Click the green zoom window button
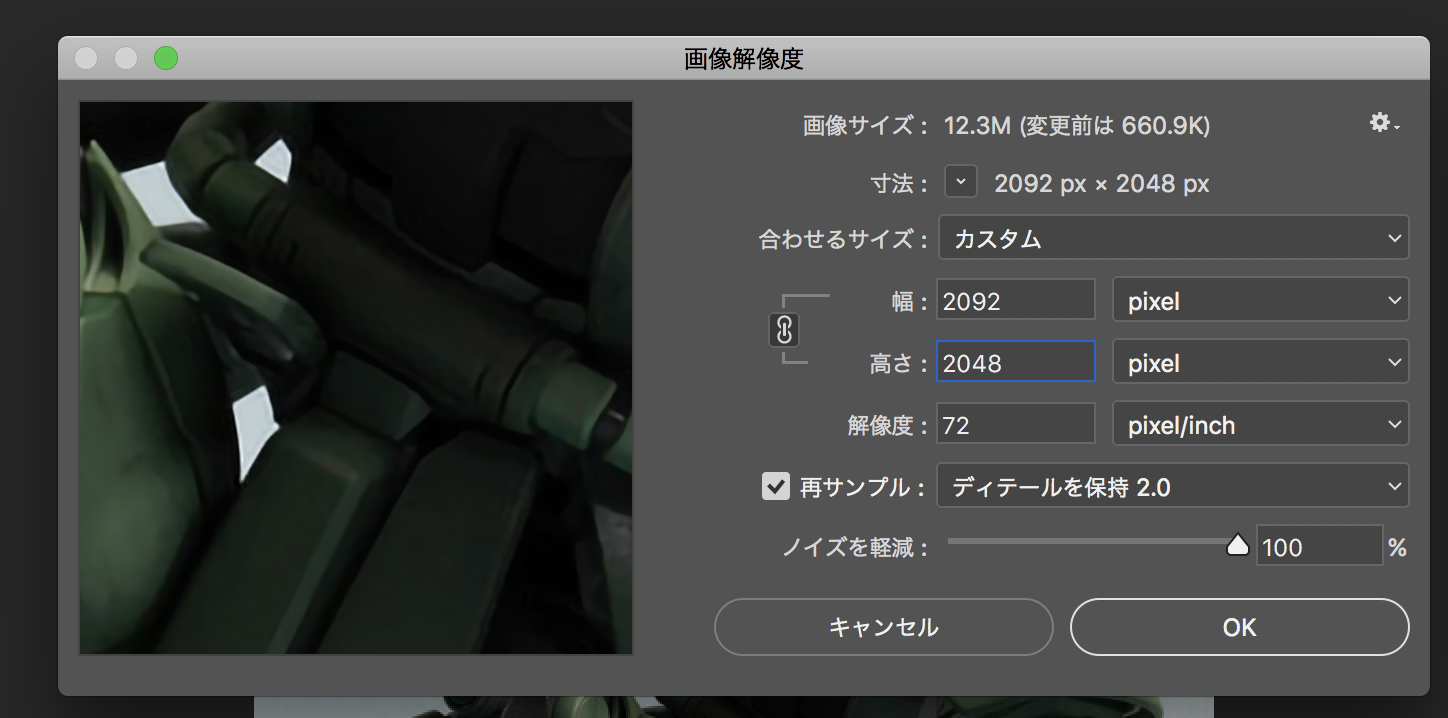This screenshot has height=718, width=1448. click(x=166, y=59)
